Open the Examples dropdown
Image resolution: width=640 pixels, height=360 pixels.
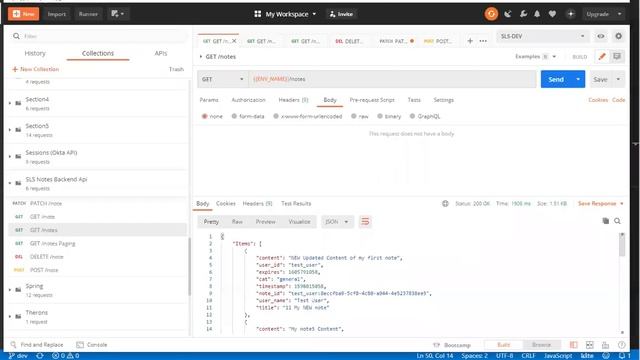pos(536,56)
